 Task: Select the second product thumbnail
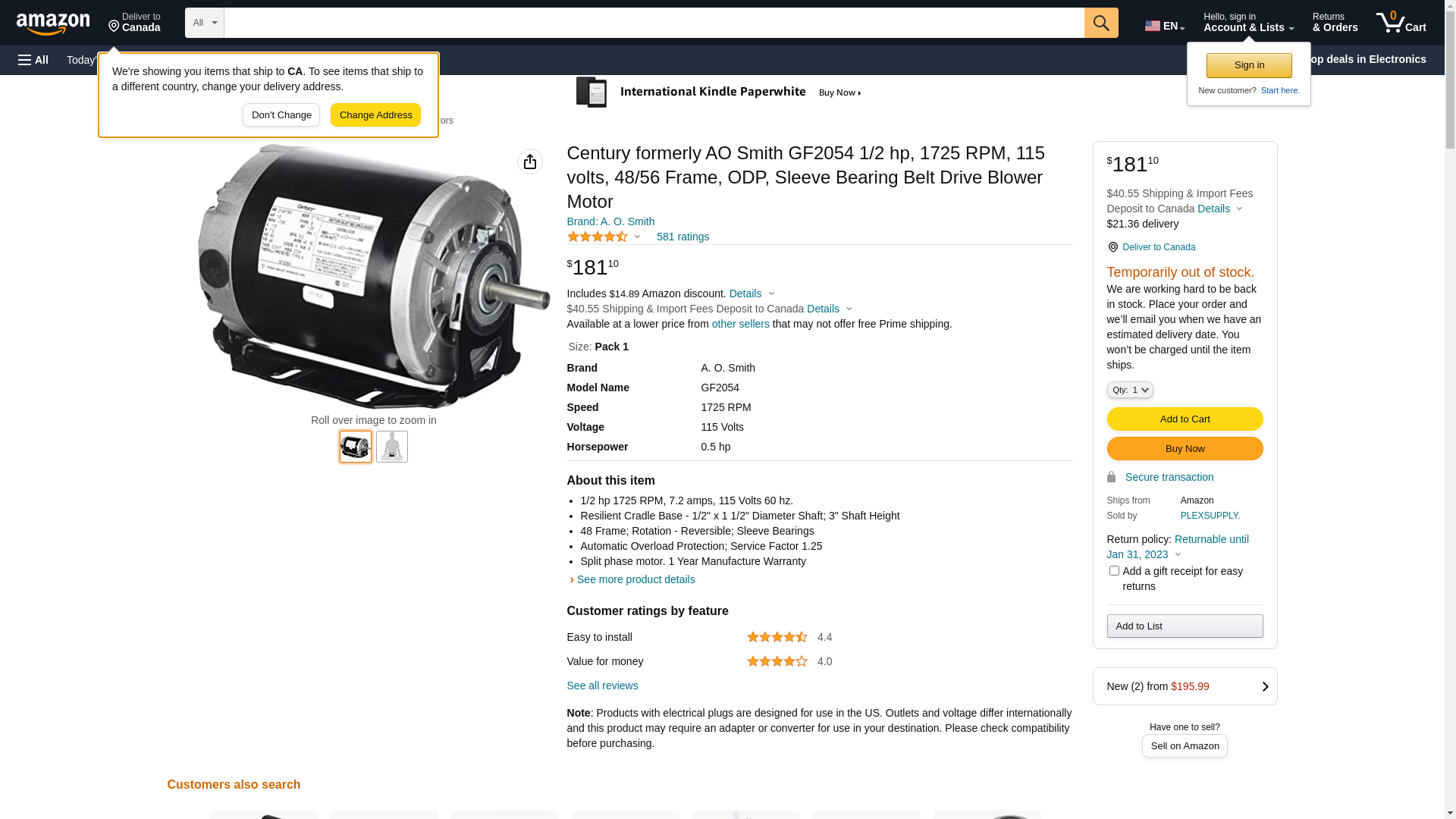click(392, 447)
